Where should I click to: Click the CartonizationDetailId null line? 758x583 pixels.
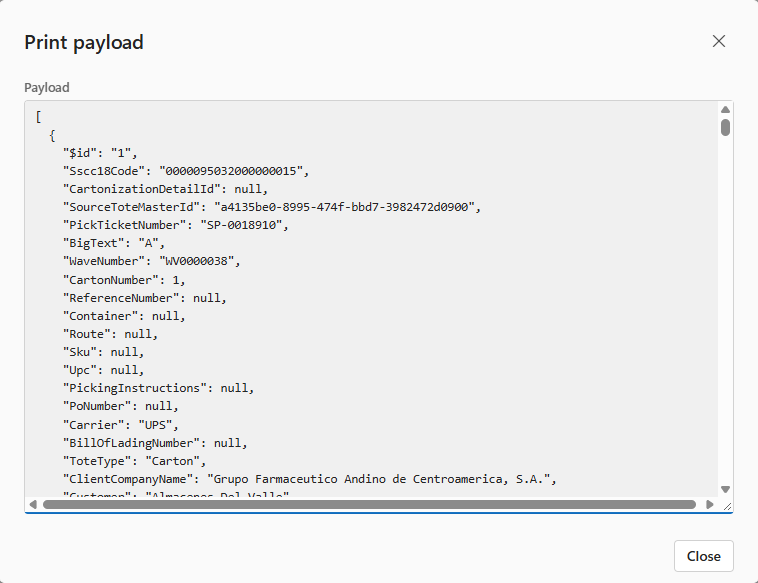165,189
